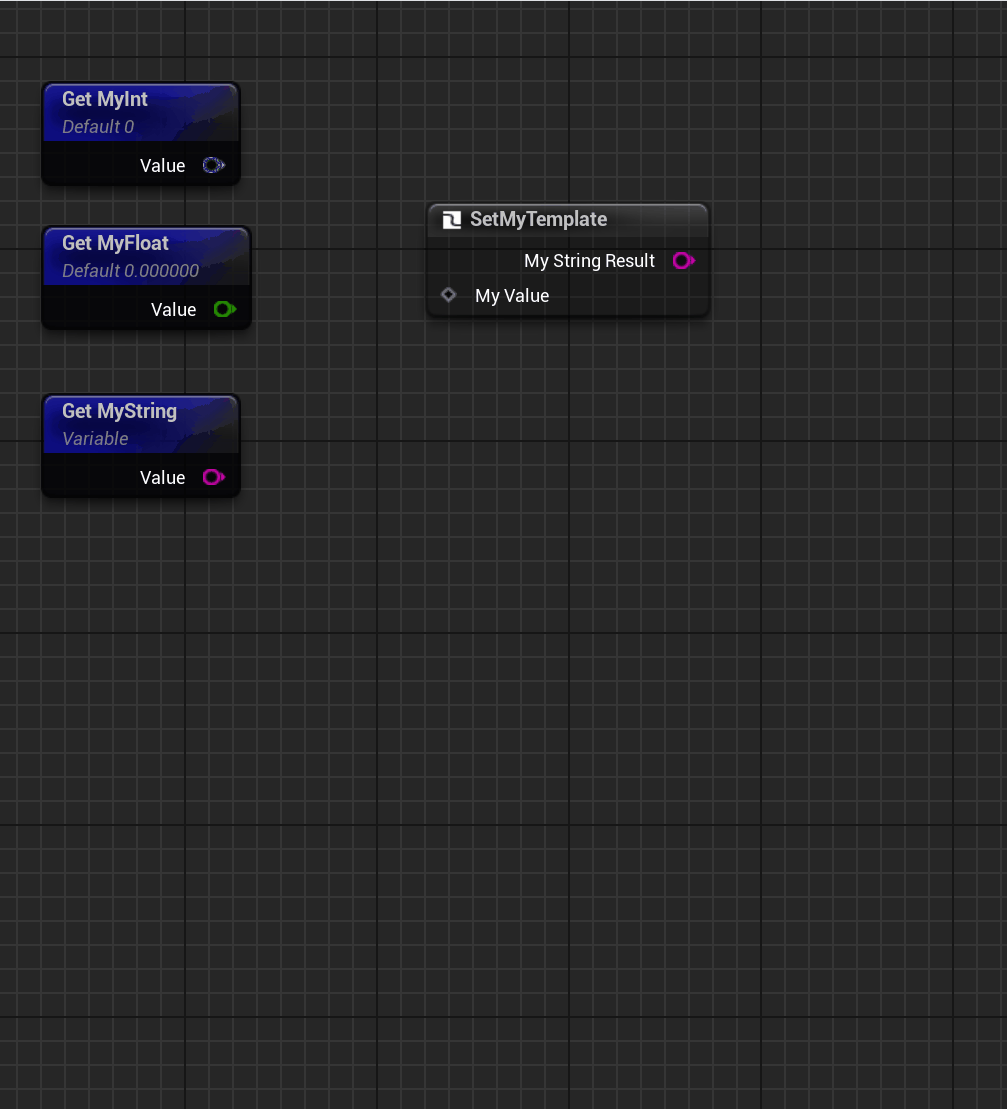Image resolution: width=1007 pixels, height=1109 pixels.
Task: Click the Value label on Get MyInt
Action: [162, 166]
